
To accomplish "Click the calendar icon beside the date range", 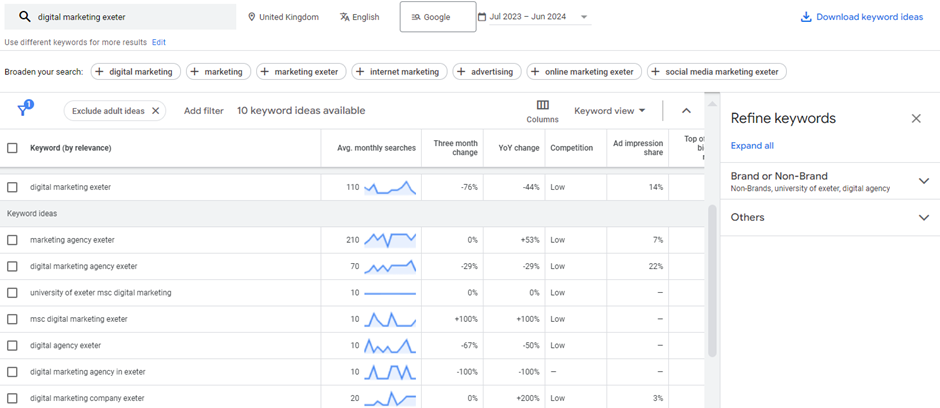I will [x=482, y=17].
